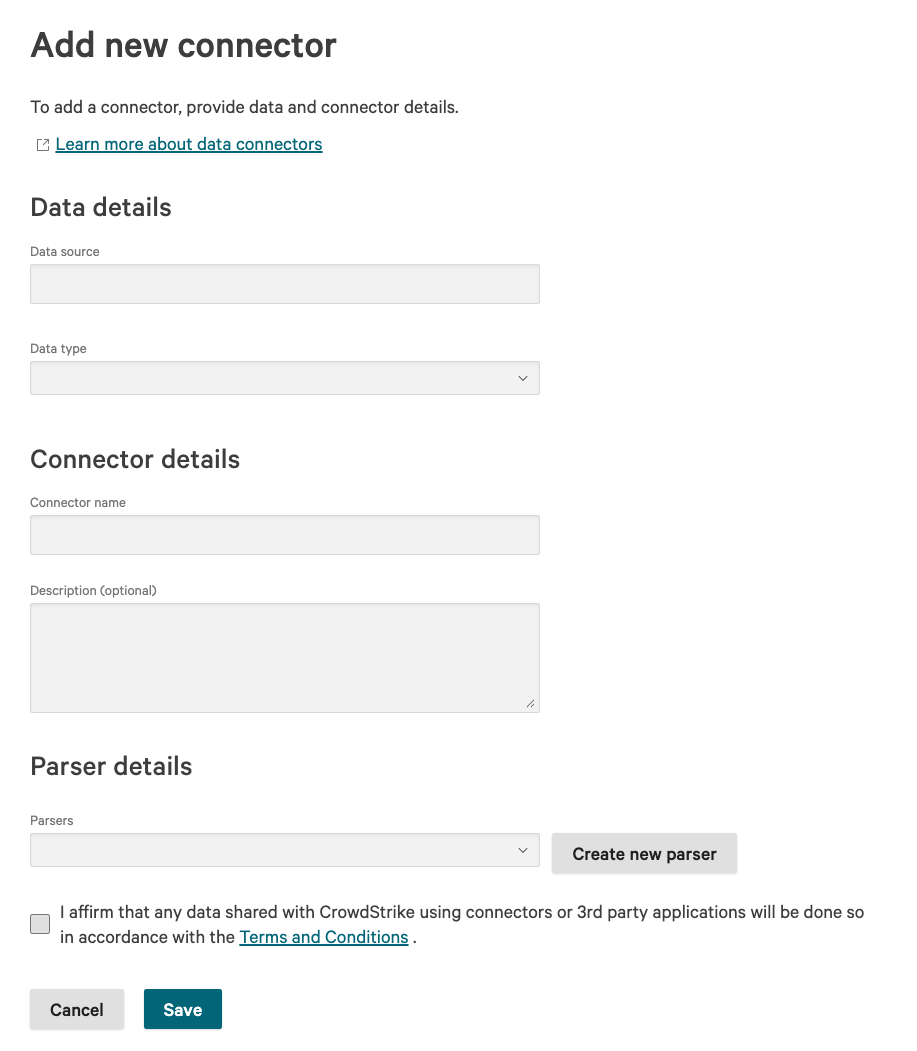Save the new connector
The height and width of the screenshot is (1051, 917).
tap(183, 1009)
